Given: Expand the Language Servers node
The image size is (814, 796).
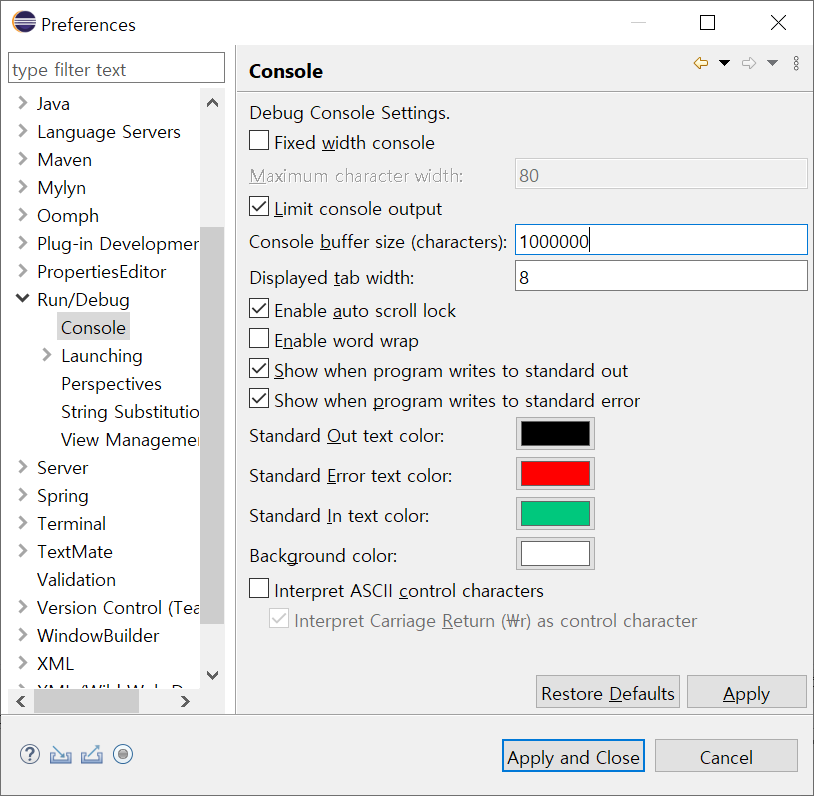Looking at the screenshot, I should pos(22,131).
